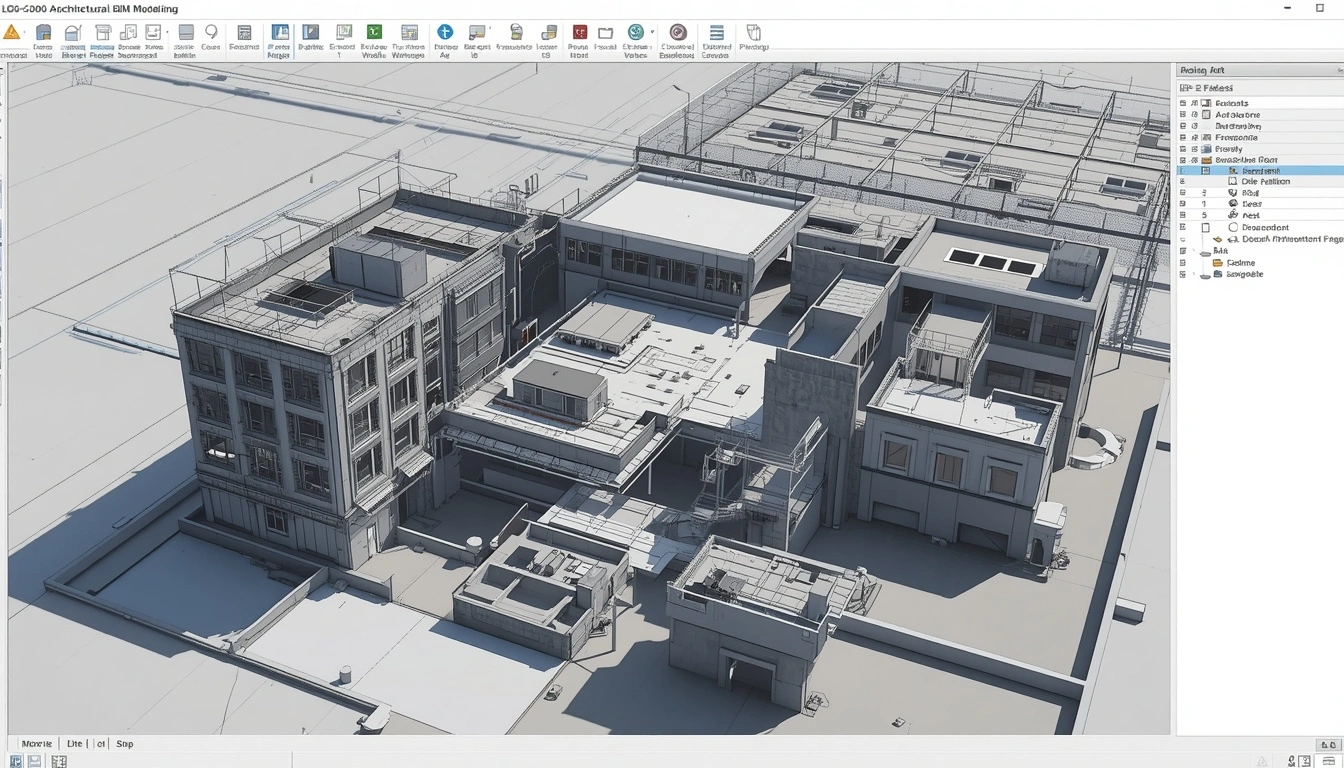Click the green square toolbar icon
1344x768 pixels.
pos(374,32)
